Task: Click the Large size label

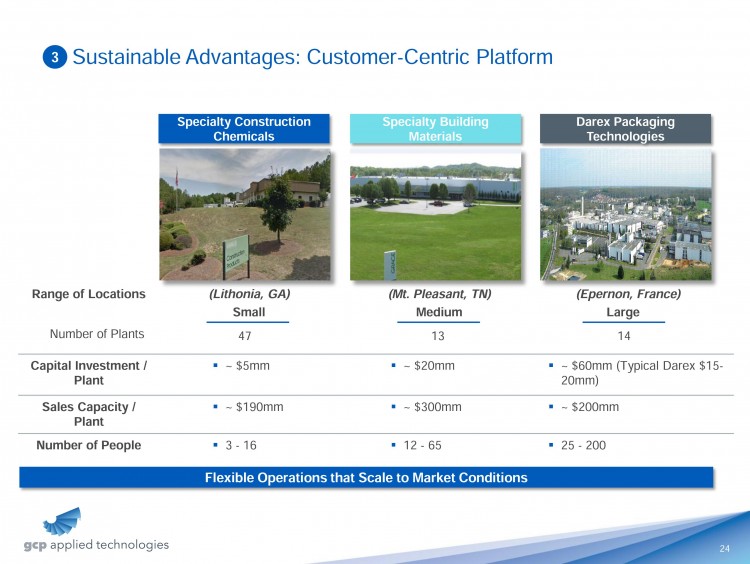Action: 623,312
